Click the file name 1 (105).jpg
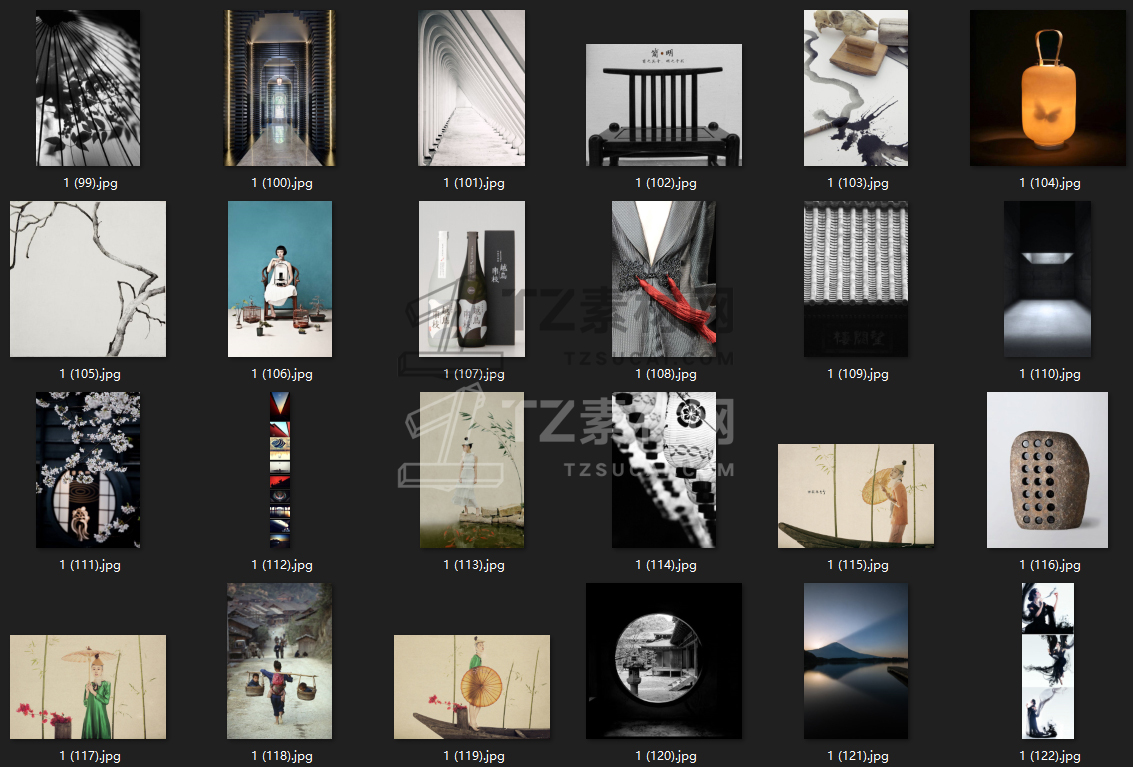This screenshot has width=1133, height=767. (x=90, y=374)
